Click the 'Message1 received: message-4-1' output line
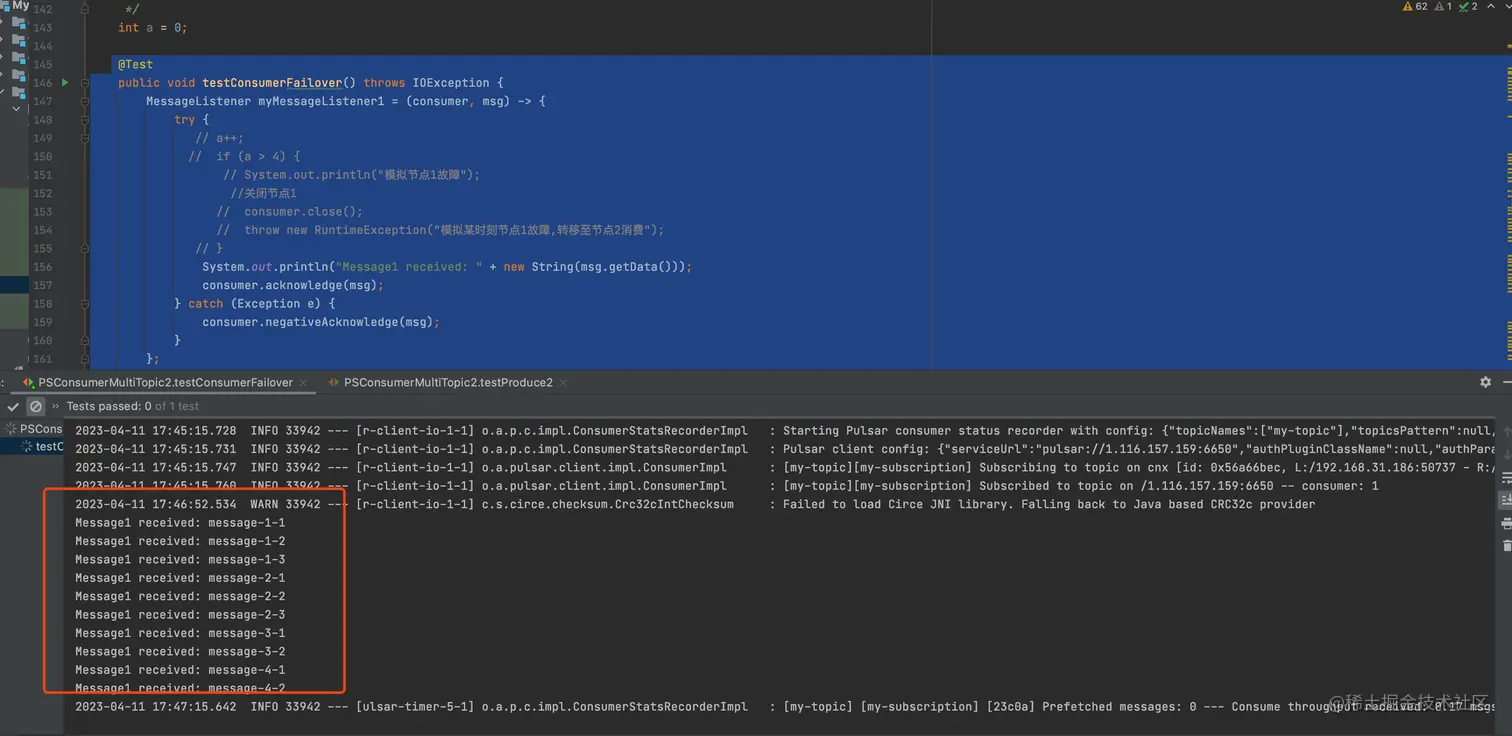1512x736 pixels. tap(180, 670)
